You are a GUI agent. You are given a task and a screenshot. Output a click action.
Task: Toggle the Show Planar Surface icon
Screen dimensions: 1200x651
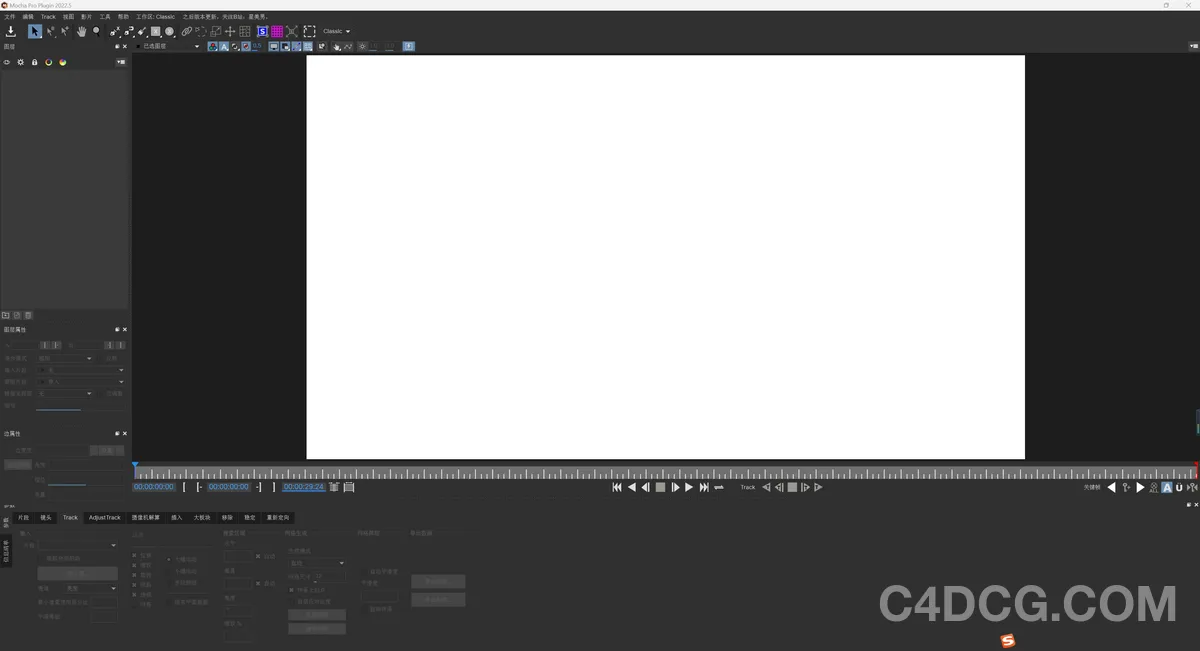(x=262, y=31)
